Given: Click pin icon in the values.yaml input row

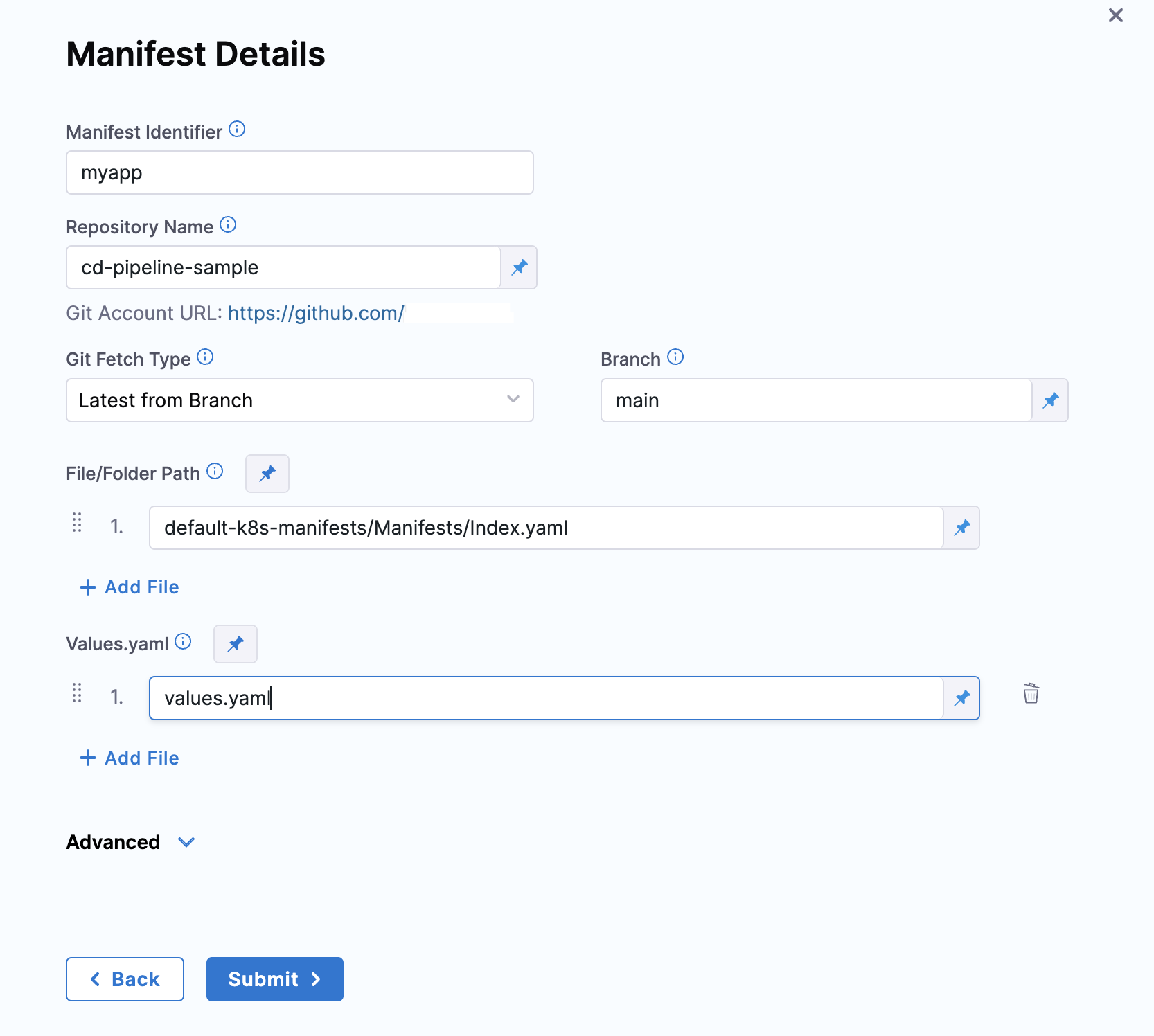Looking at the screenshot, I should point(961,698).
